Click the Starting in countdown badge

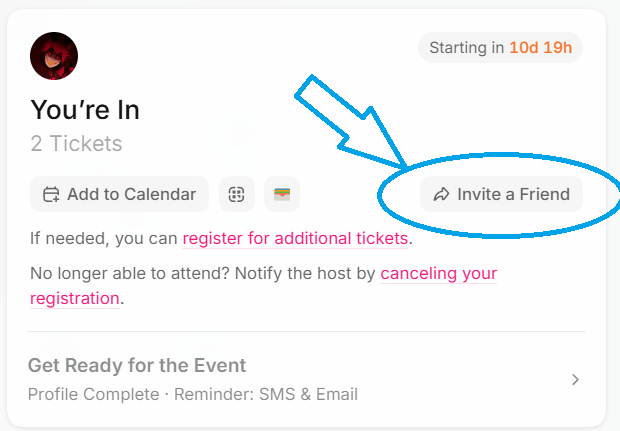click(x=500, y=48)
